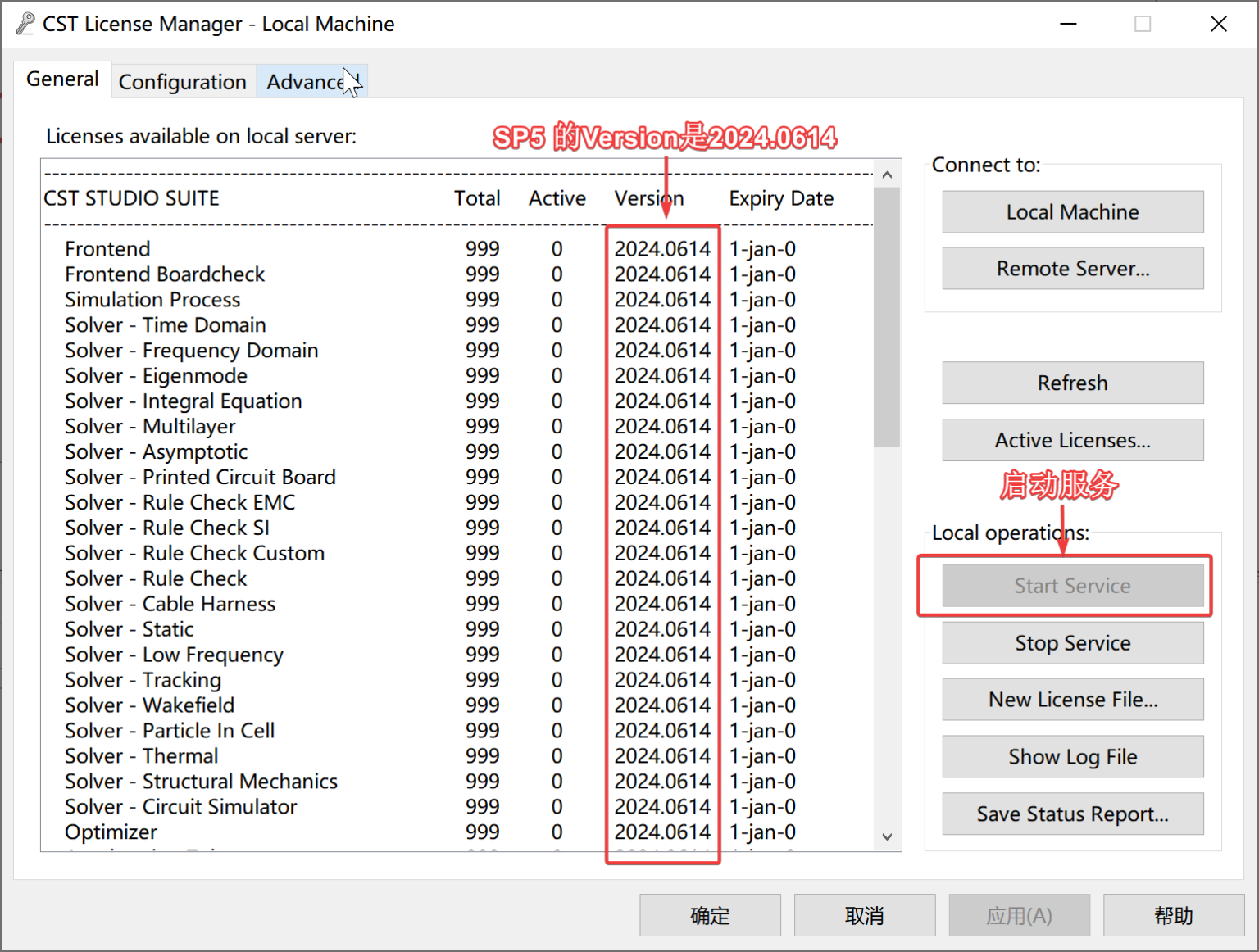Open the Advanced tab

pos(311,82)
